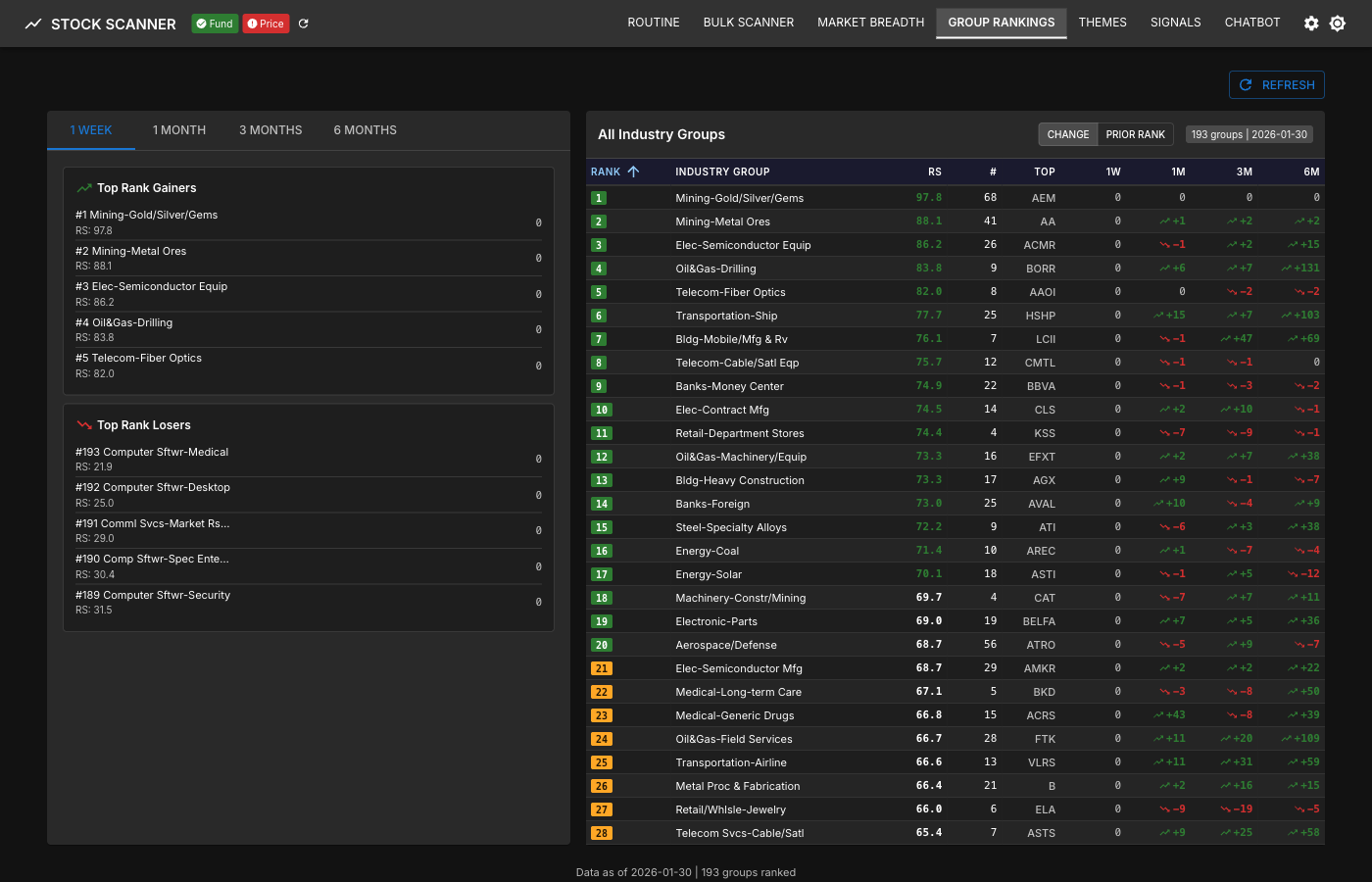Select the PRIOR RANK view toggle
The width and height of the screenshot is (1372, 882).
1136,134
